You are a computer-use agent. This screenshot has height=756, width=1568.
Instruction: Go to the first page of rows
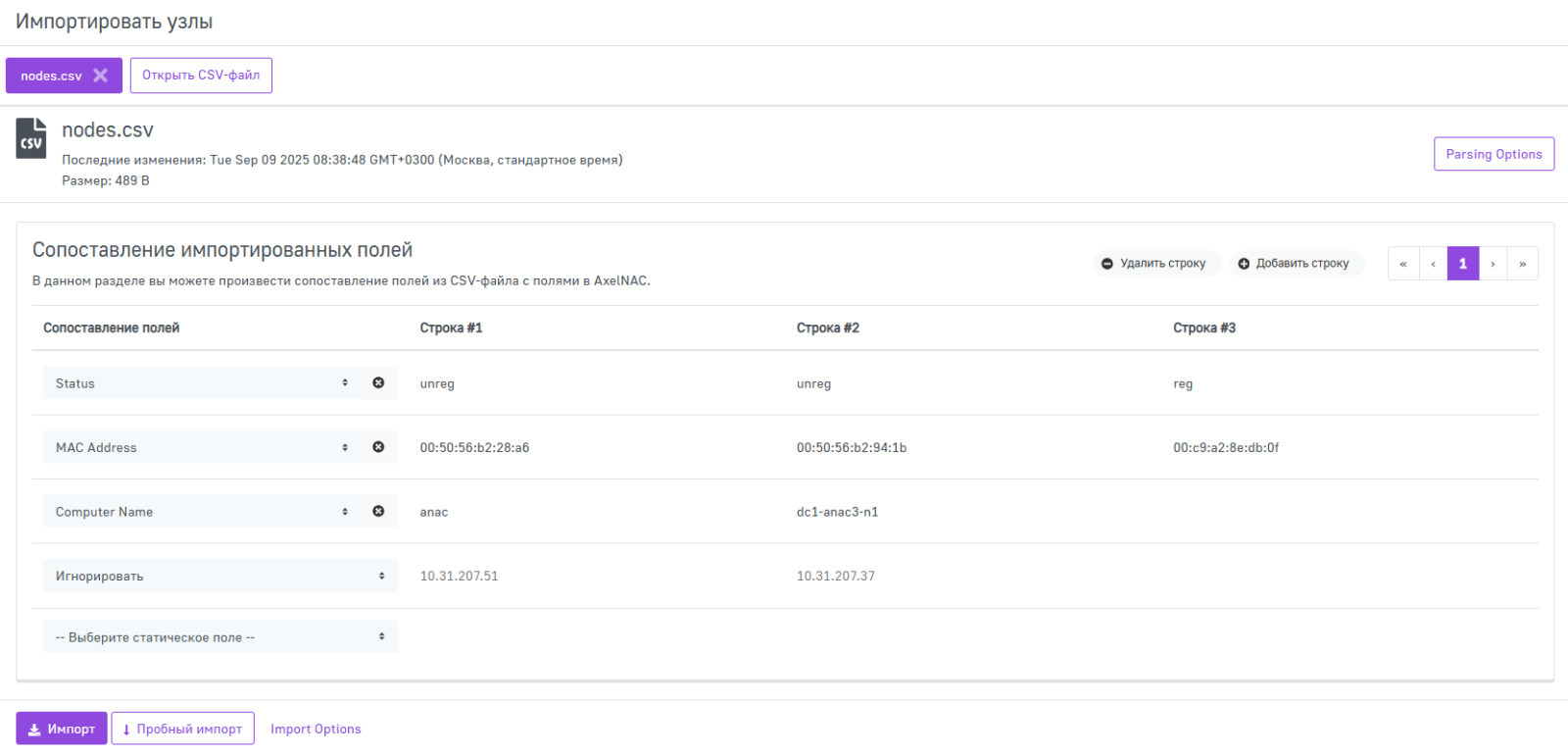click(1403, 264)
